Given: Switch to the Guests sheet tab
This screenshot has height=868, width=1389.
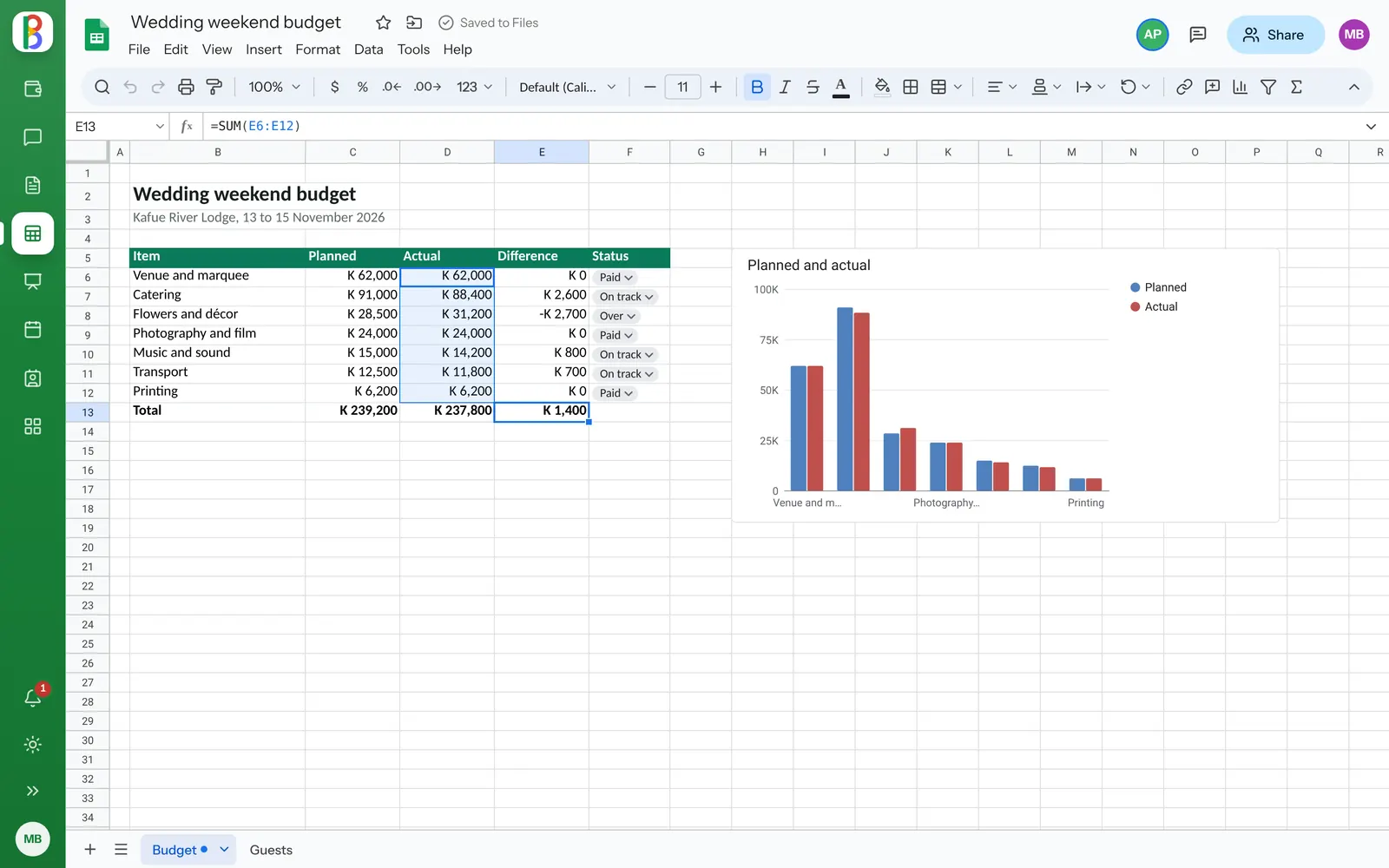Looking at the screenshot, I should [x=271, y=850].
